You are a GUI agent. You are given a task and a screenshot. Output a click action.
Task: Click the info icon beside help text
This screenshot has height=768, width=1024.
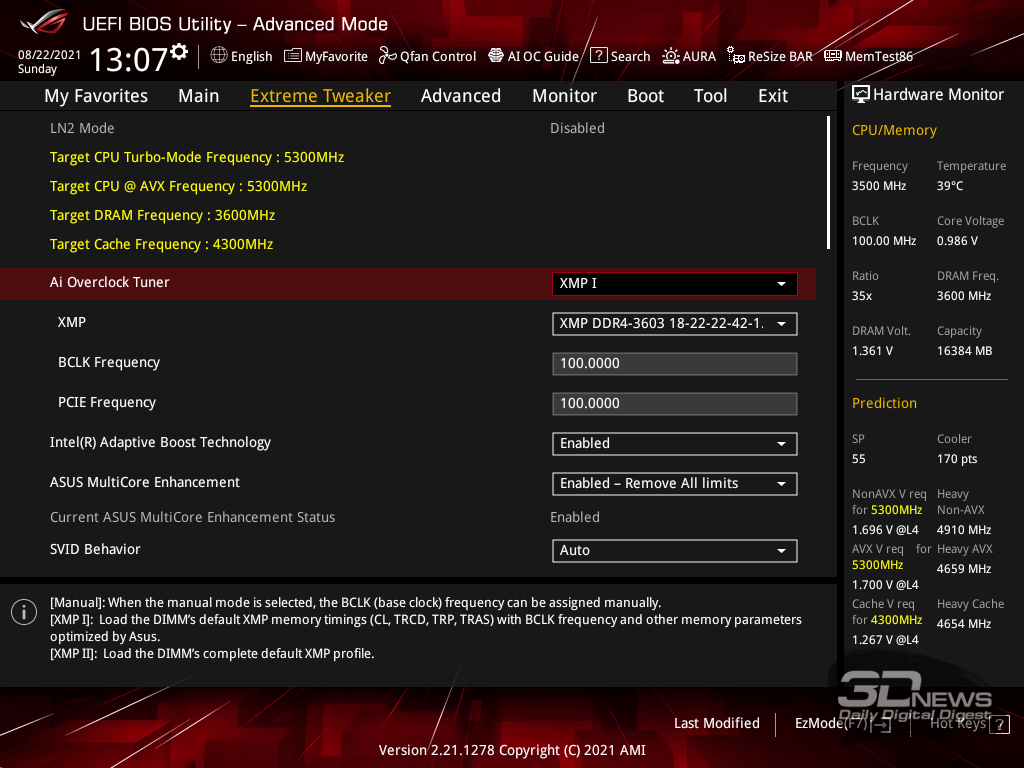tap(24, 612)
